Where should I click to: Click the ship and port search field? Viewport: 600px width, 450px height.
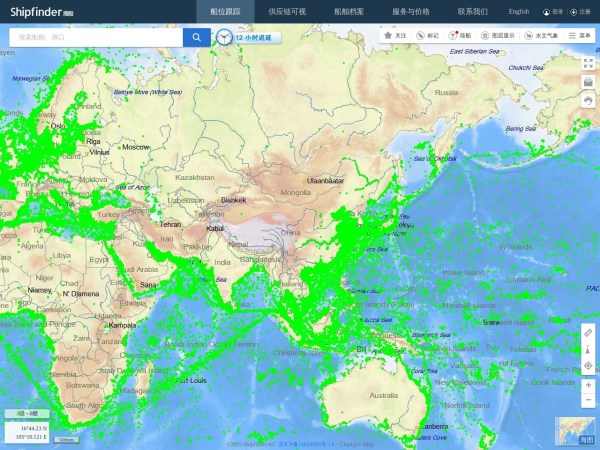95,37
